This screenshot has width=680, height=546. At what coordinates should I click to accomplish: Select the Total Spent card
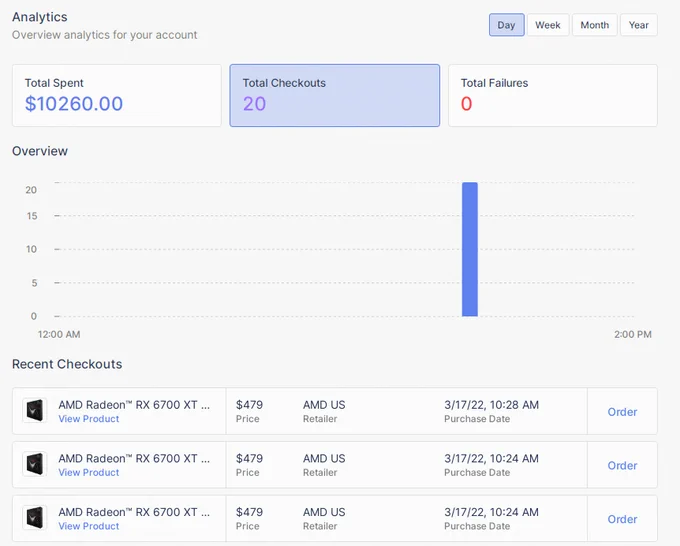[x=117, y=96]
